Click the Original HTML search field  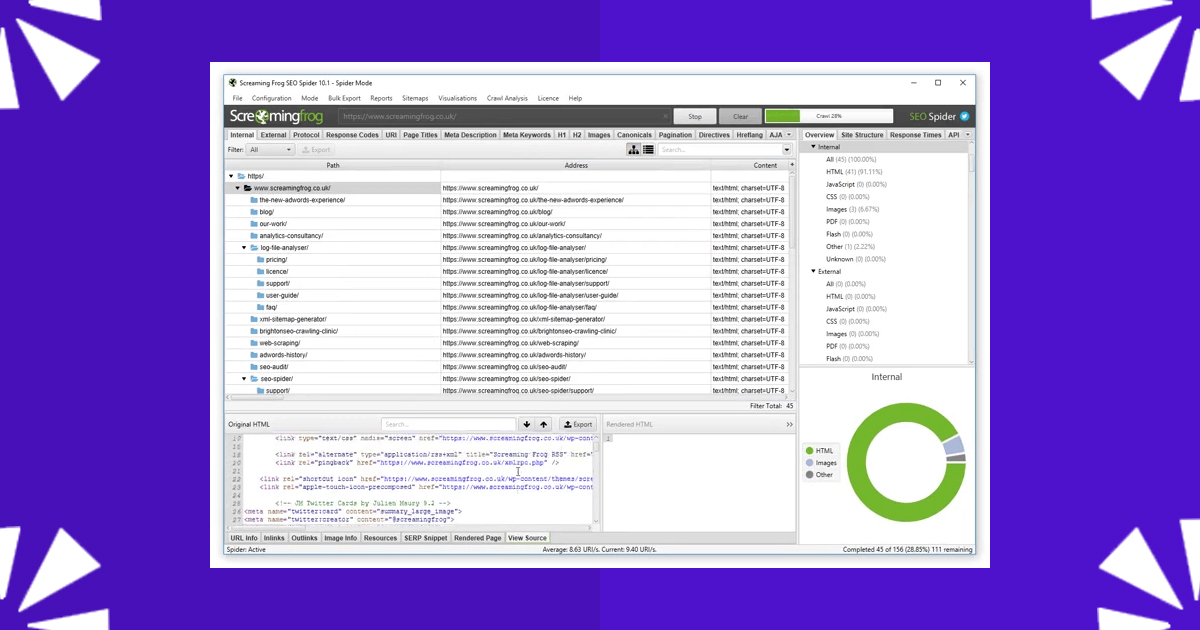tap(447, 424)
